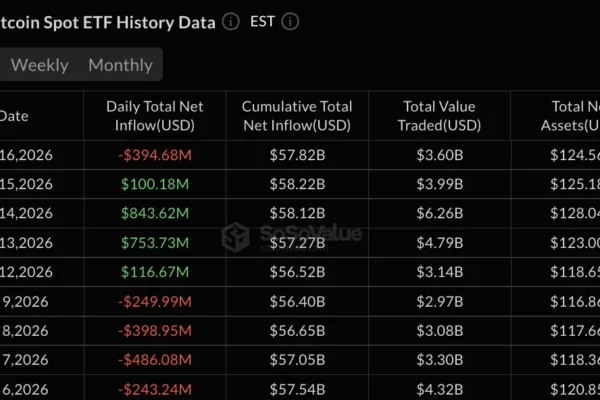Sort by Cumulative Total Net Inflow header
600x400 pixels.
click(297, 116)
